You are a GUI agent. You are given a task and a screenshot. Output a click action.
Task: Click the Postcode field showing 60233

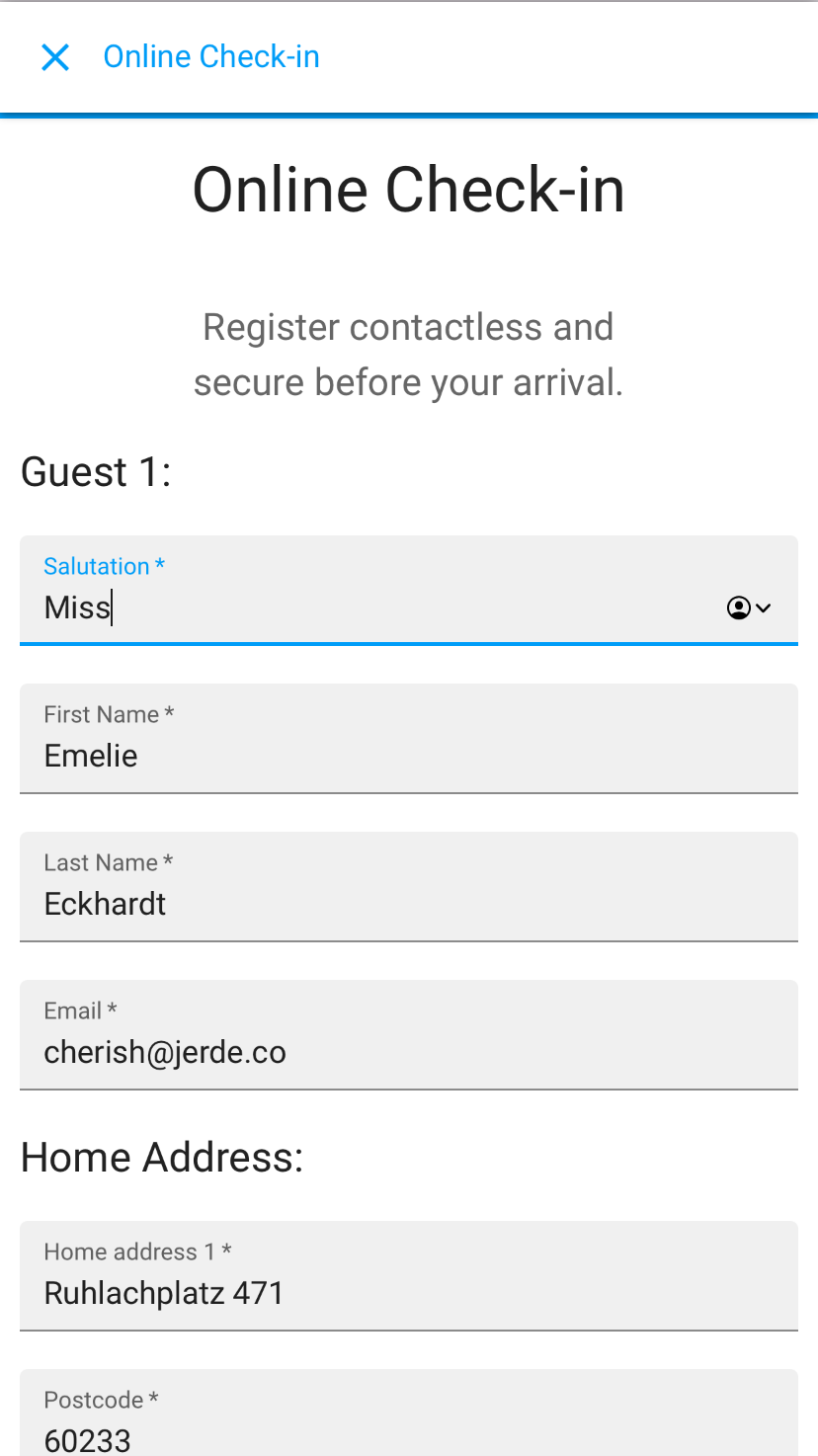tap(408, 1437)
